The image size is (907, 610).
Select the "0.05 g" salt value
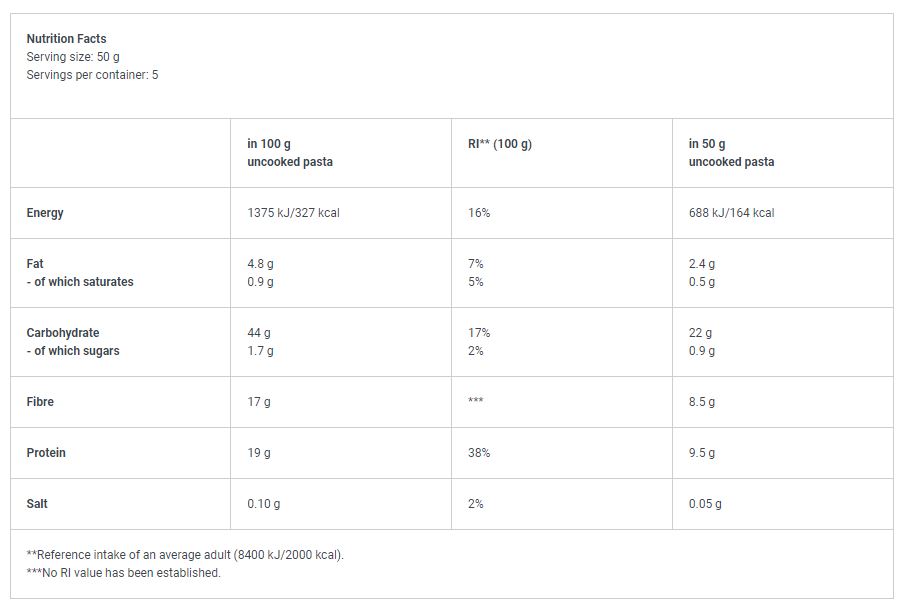coord(705,504)
